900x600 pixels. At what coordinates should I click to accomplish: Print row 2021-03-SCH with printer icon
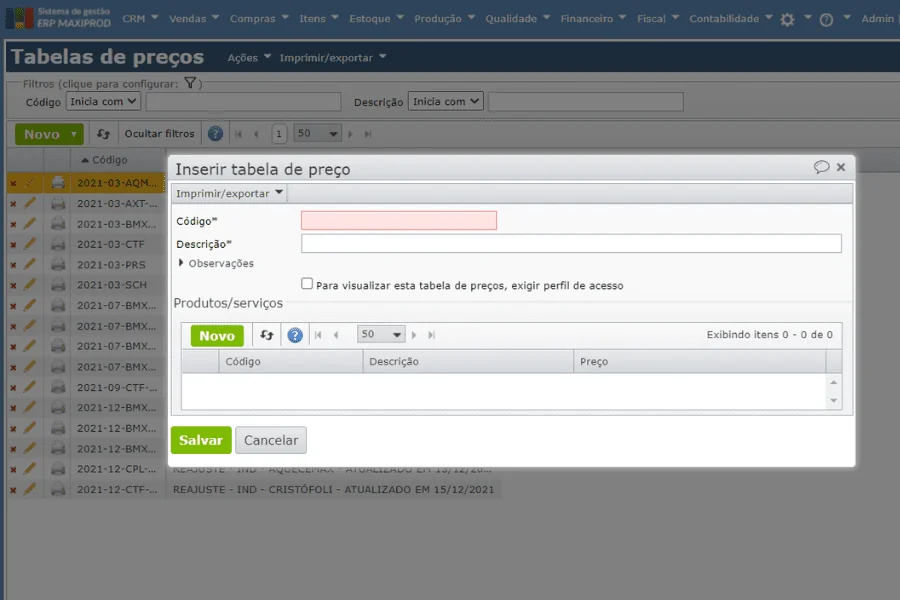point(58,285)
